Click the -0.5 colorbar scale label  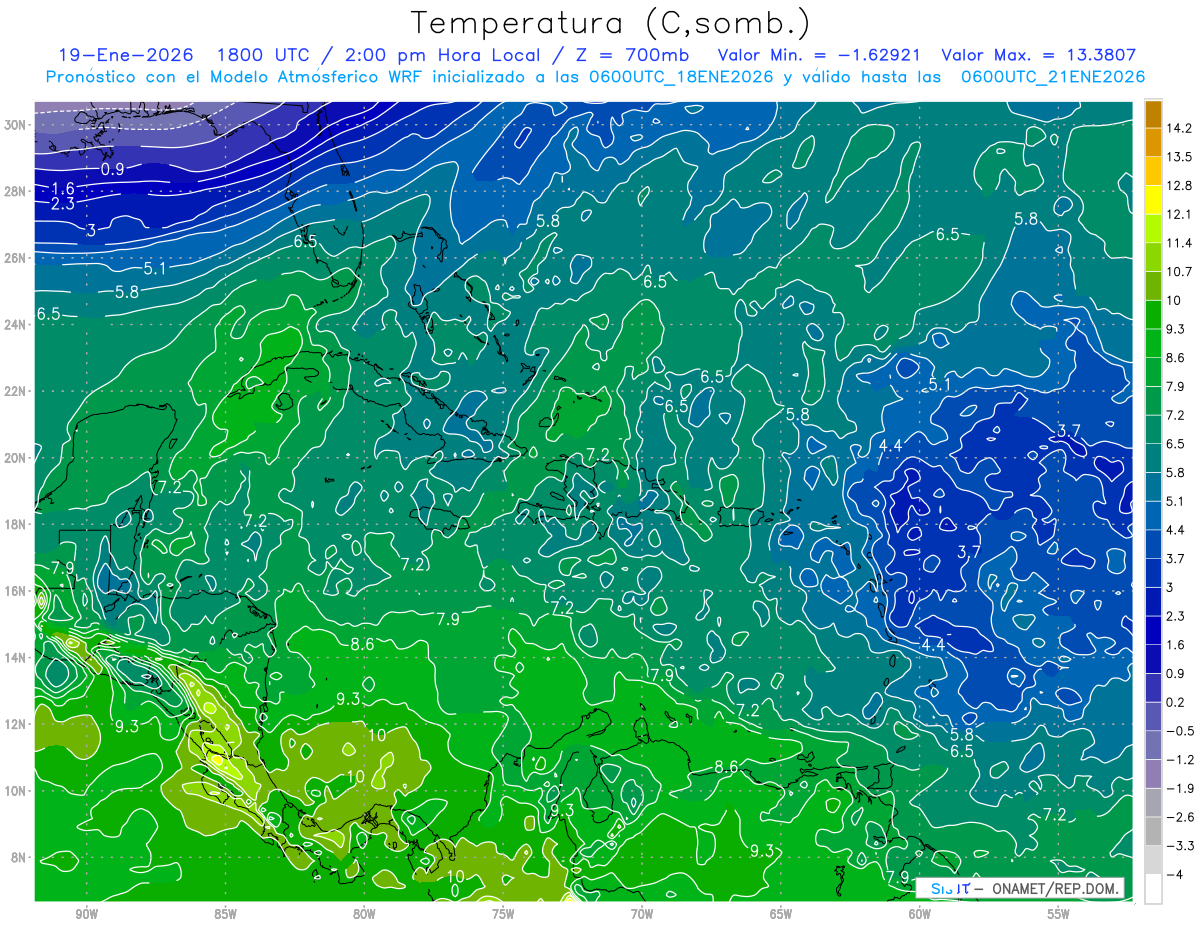tap(1179, 731)
